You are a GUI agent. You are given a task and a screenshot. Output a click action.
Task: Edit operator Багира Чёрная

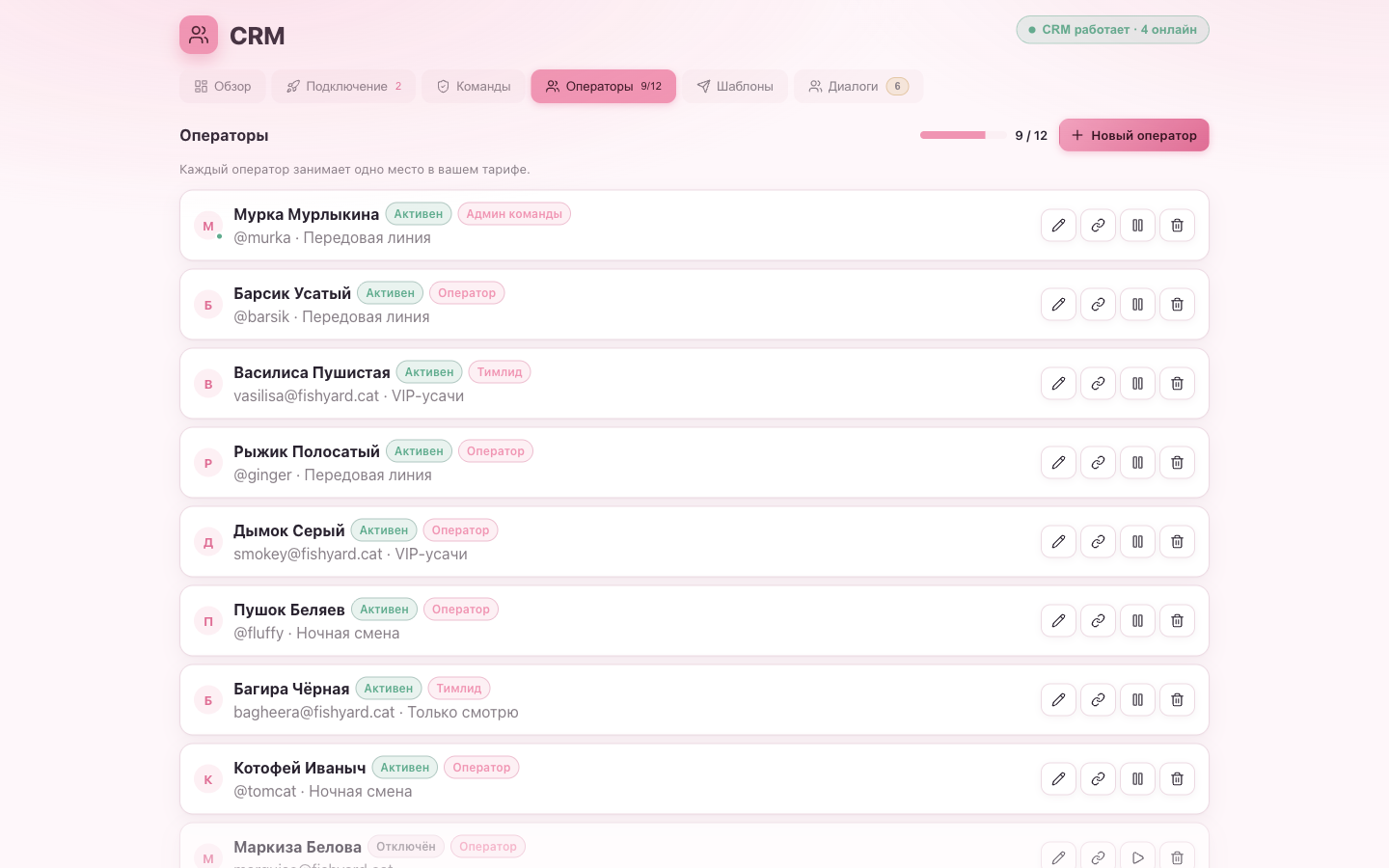point(1058,700)
